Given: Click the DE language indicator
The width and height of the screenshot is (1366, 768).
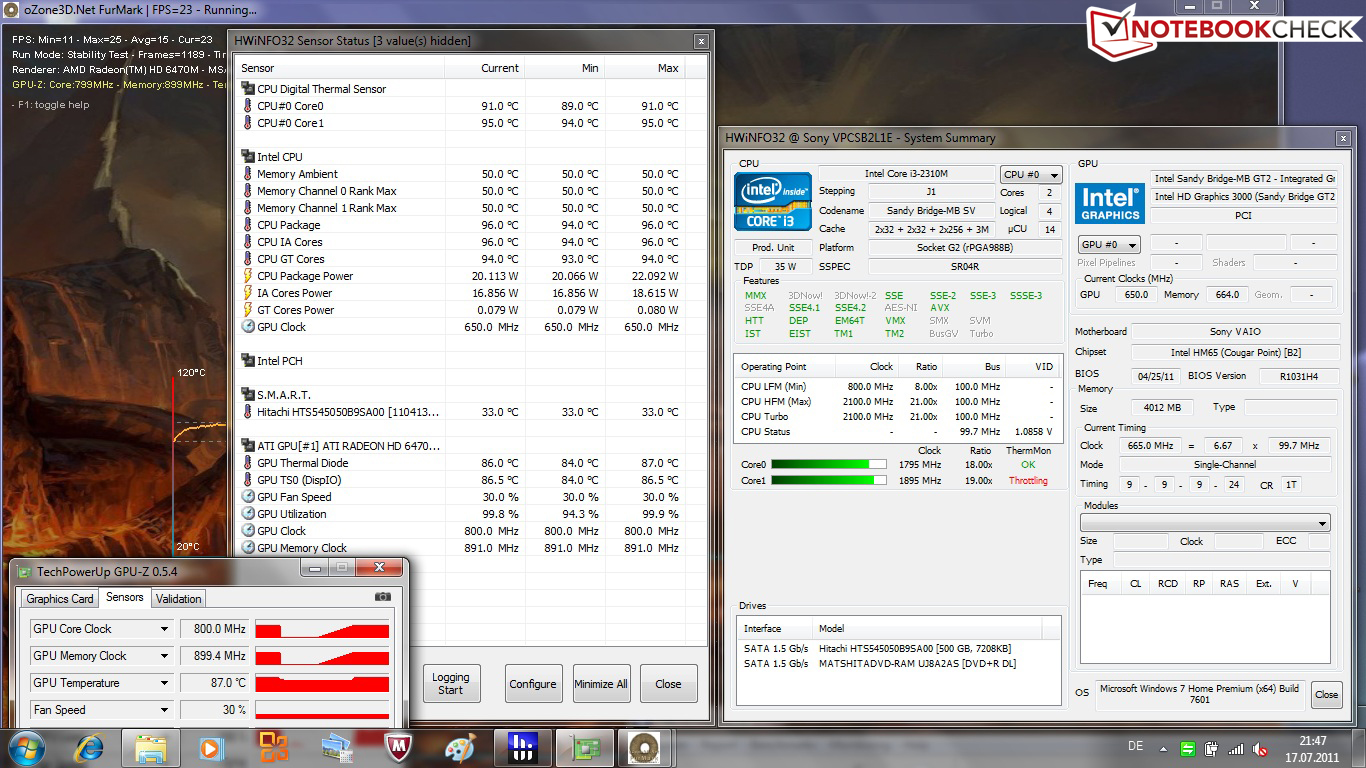Looking at the screenshot, I should 1135,746.
